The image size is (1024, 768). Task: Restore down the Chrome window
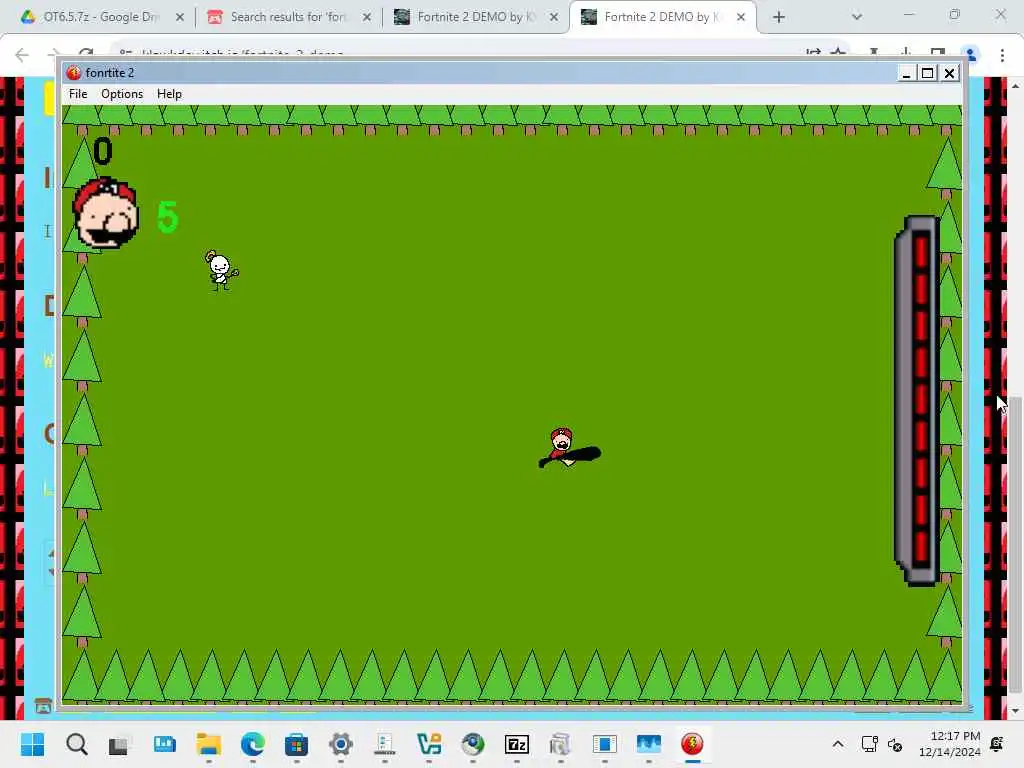955,14
